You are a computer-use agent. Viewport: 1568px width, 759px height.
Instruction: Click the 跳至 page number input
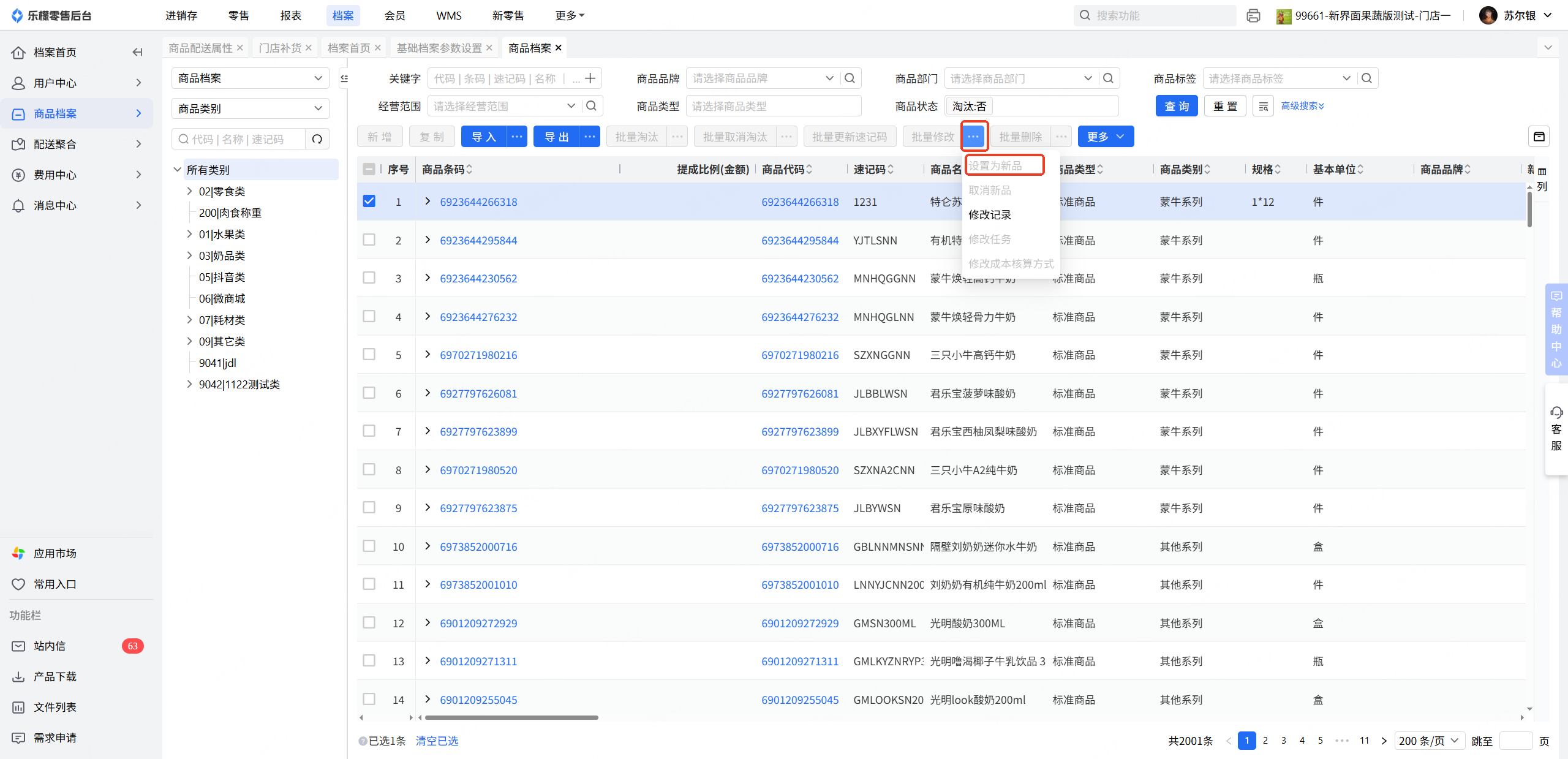pyautogui.click(x=1515, y=741)
